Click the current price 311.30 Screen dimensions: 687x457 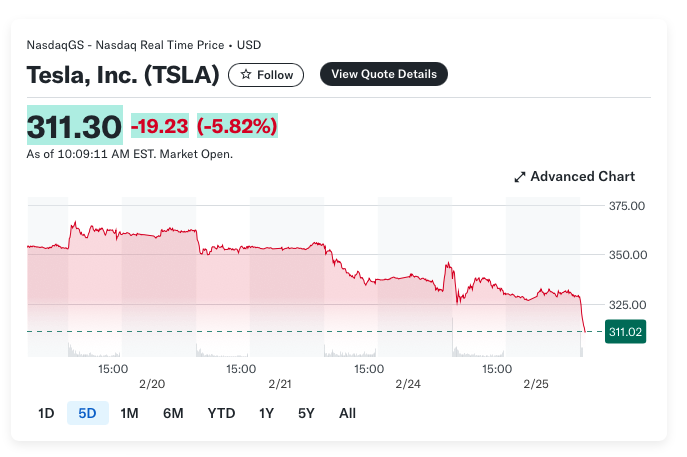click(x=74, y=127)
